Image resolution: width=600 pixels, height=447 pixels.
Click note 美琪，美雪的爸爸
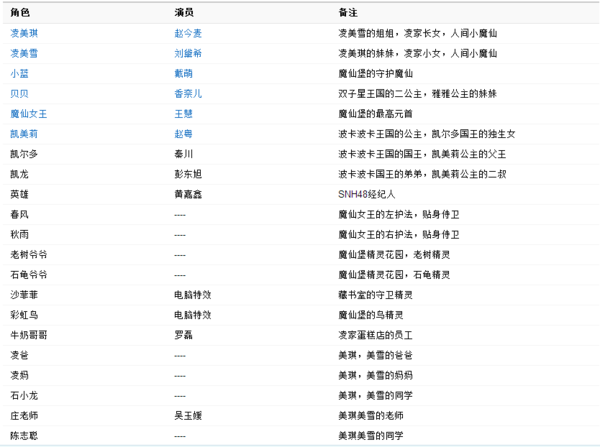pos(375,355)
